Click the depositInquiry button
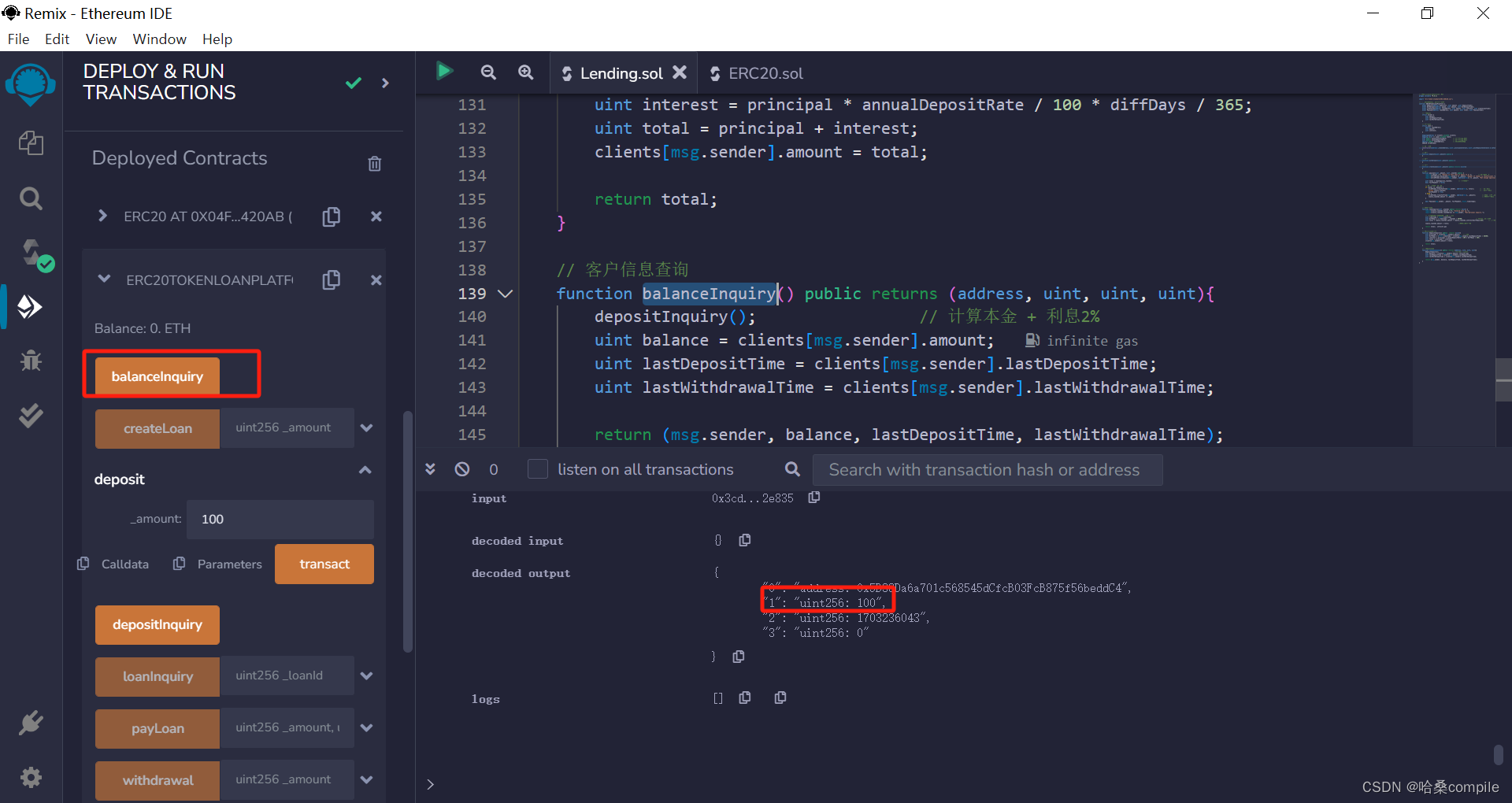The width and height of the screenshot is (1512, 803). point(157,624)
